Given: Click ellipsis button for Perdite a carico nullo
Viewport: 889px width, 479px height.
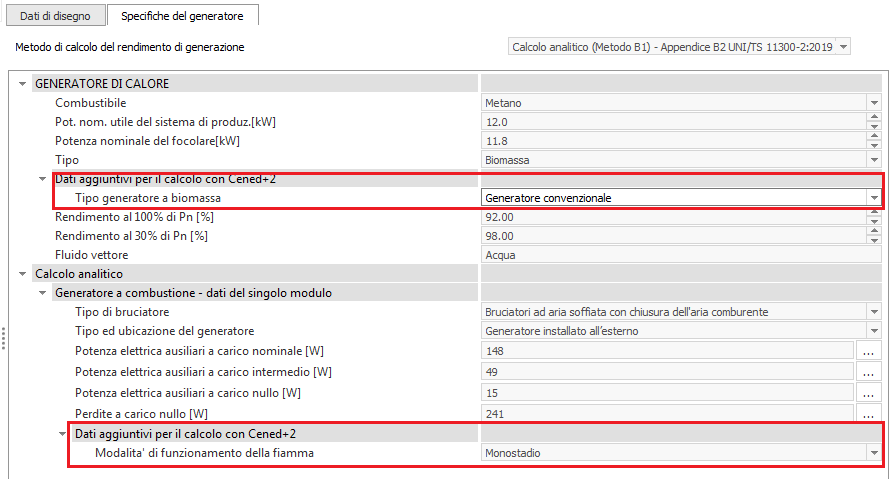Looking at the screenshot, I should [868, 414].
